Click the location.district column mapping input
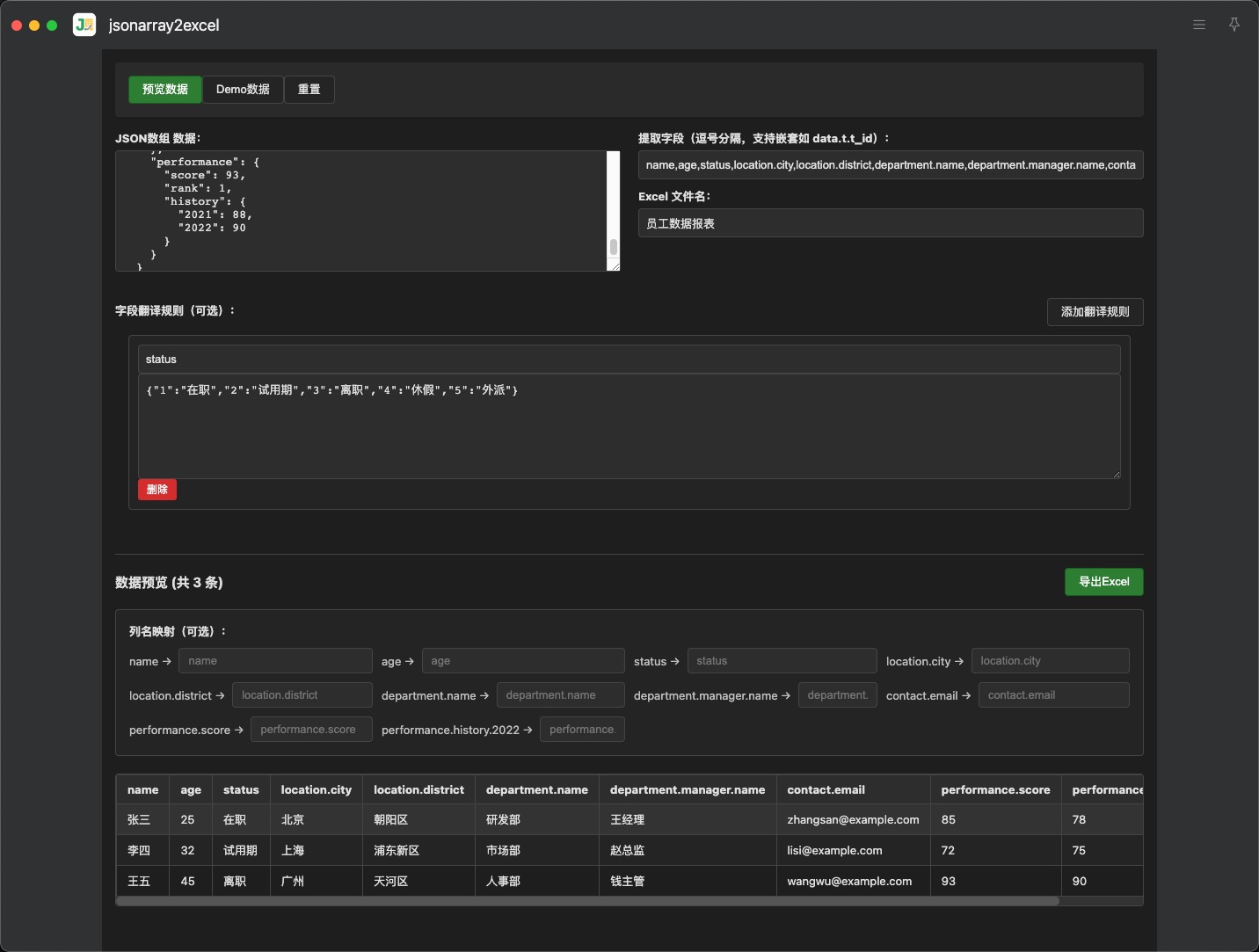The width and height of the screenshot is (1259, 952). (x=302, y=694)
